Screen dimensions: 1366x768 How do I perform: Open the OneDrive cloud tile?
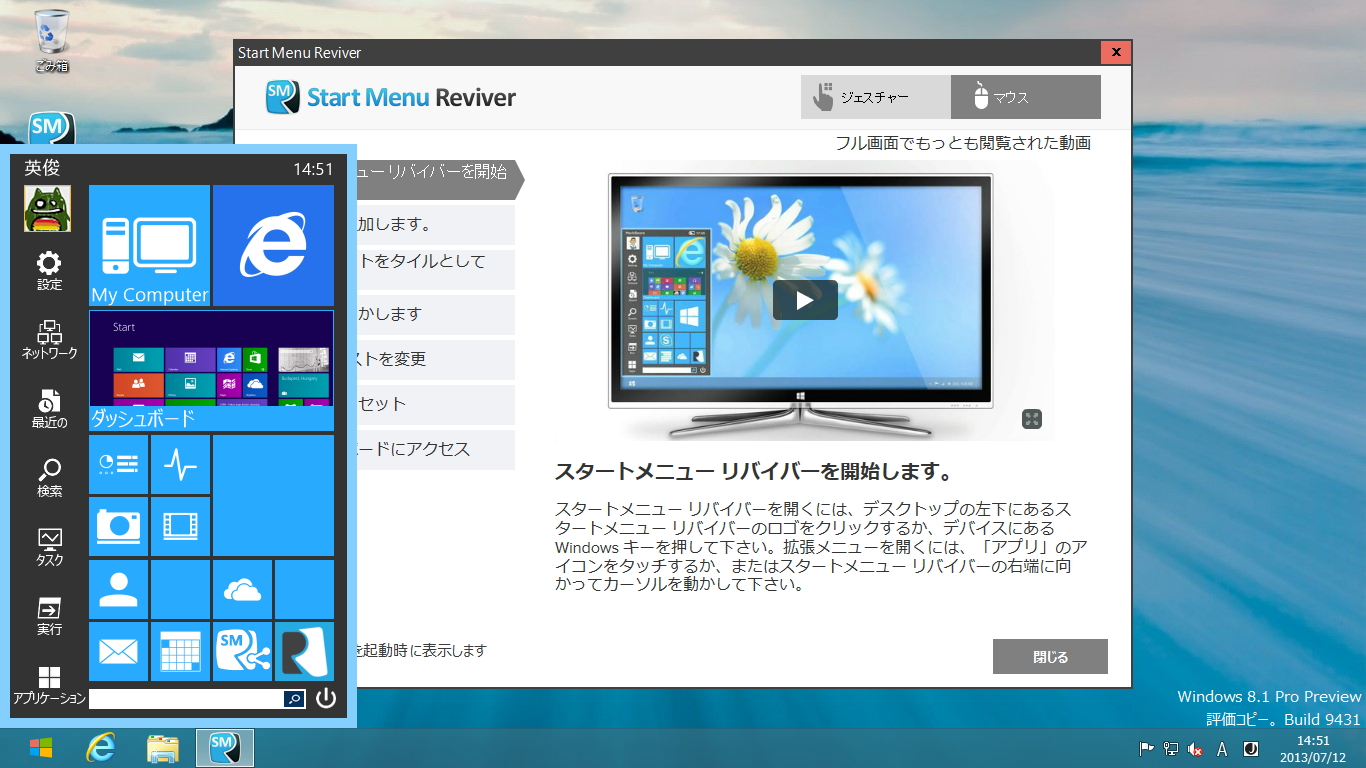(242, 589)
